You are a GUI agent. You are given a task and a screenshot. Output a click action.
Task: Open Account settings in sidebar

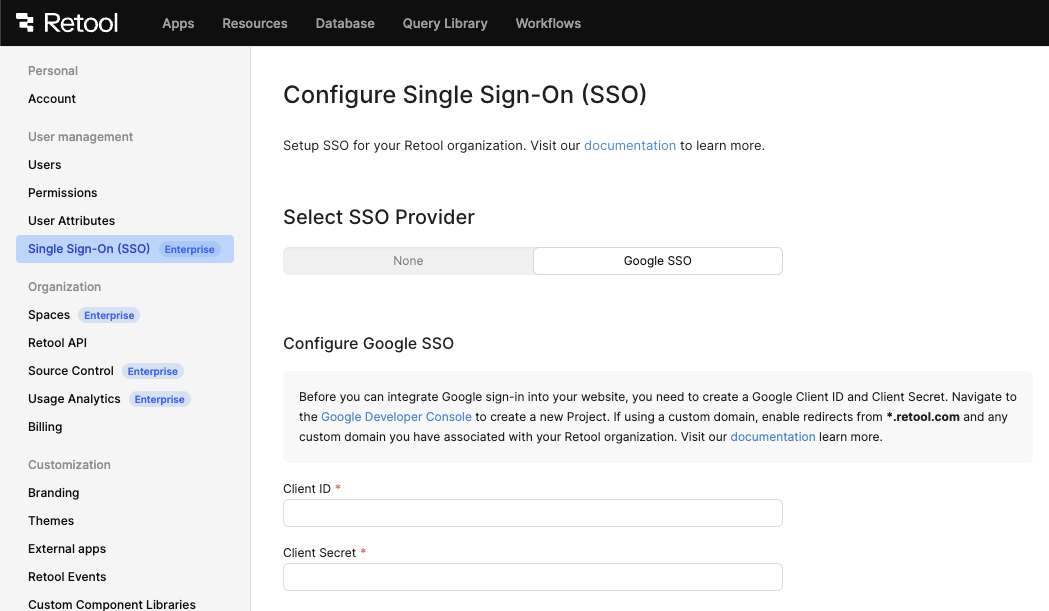52,99
